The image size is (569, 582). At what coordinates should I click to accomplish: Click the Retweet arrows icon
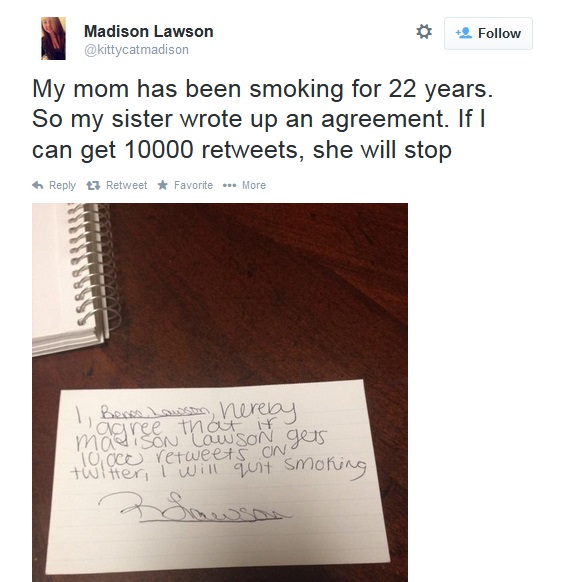pyautogui.click(x=93, y=185)
